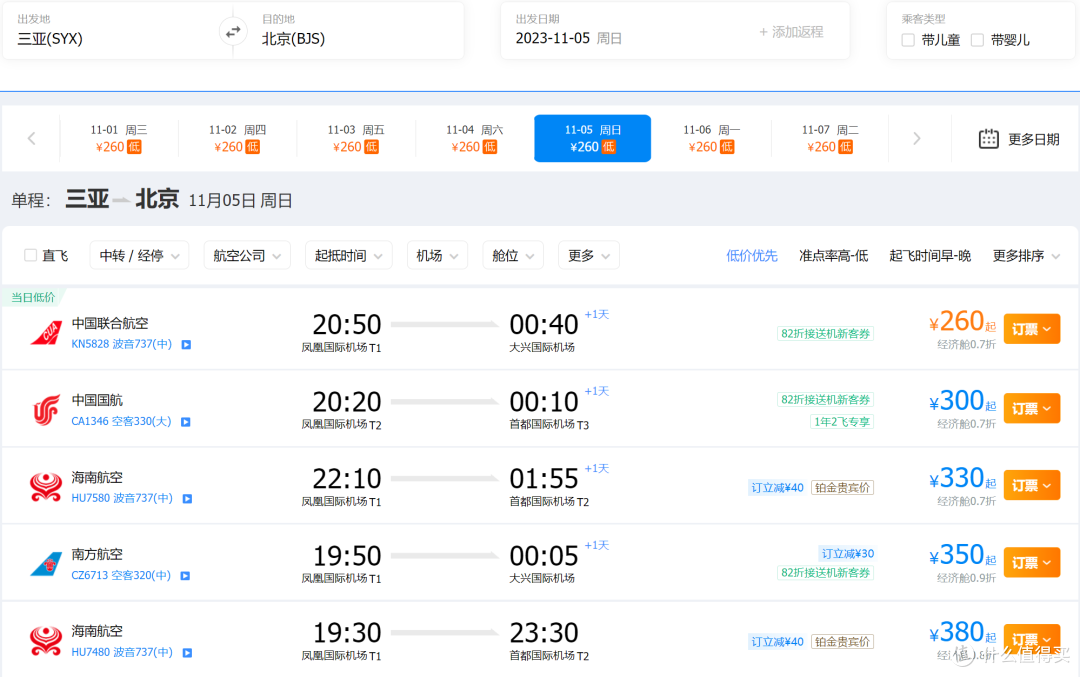Expand the 更多 filter dropdown

pyautogui.click(x=589, y=256)
